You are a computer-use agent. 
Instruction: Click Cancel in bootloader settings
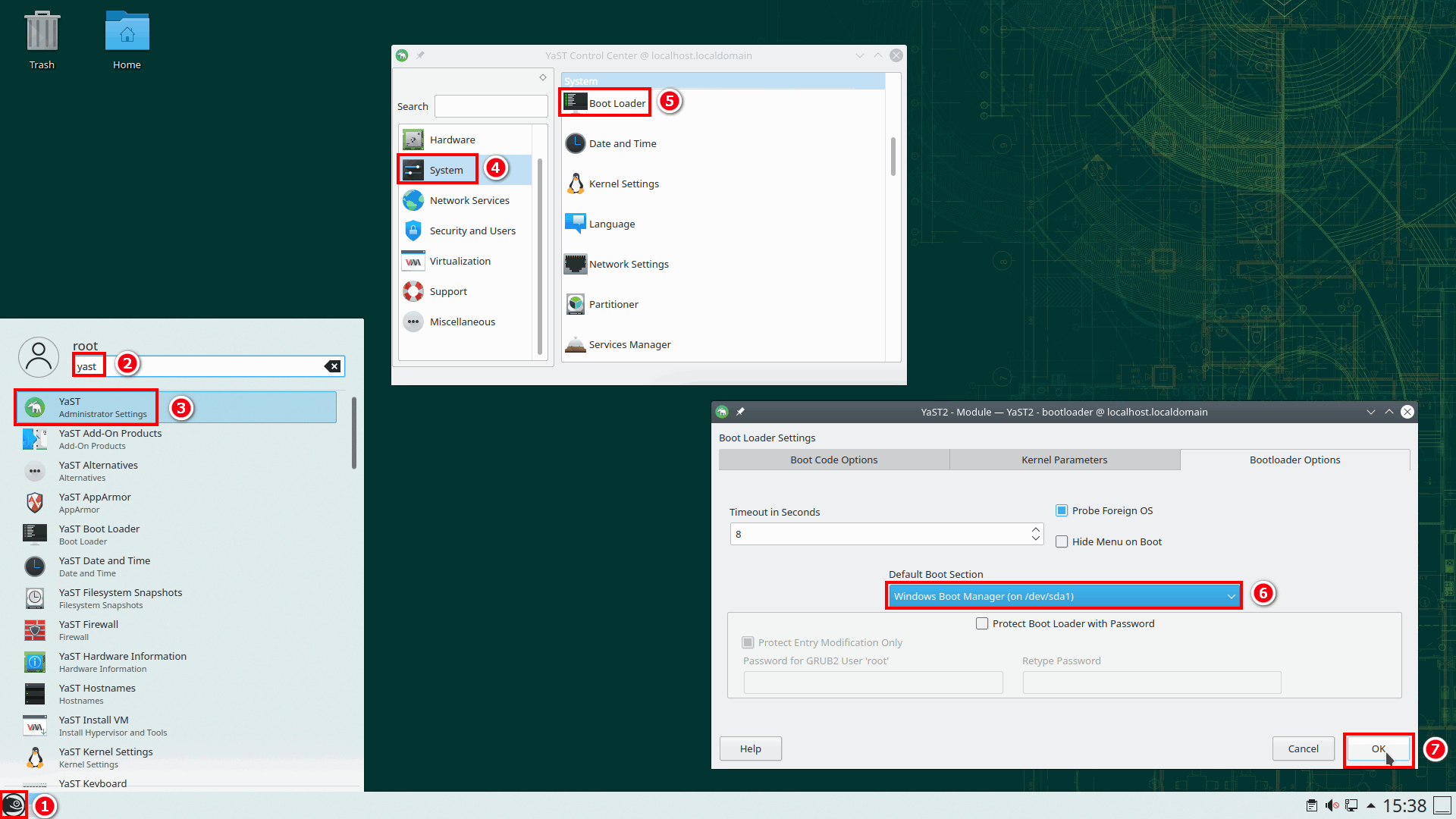[1304, 748]
